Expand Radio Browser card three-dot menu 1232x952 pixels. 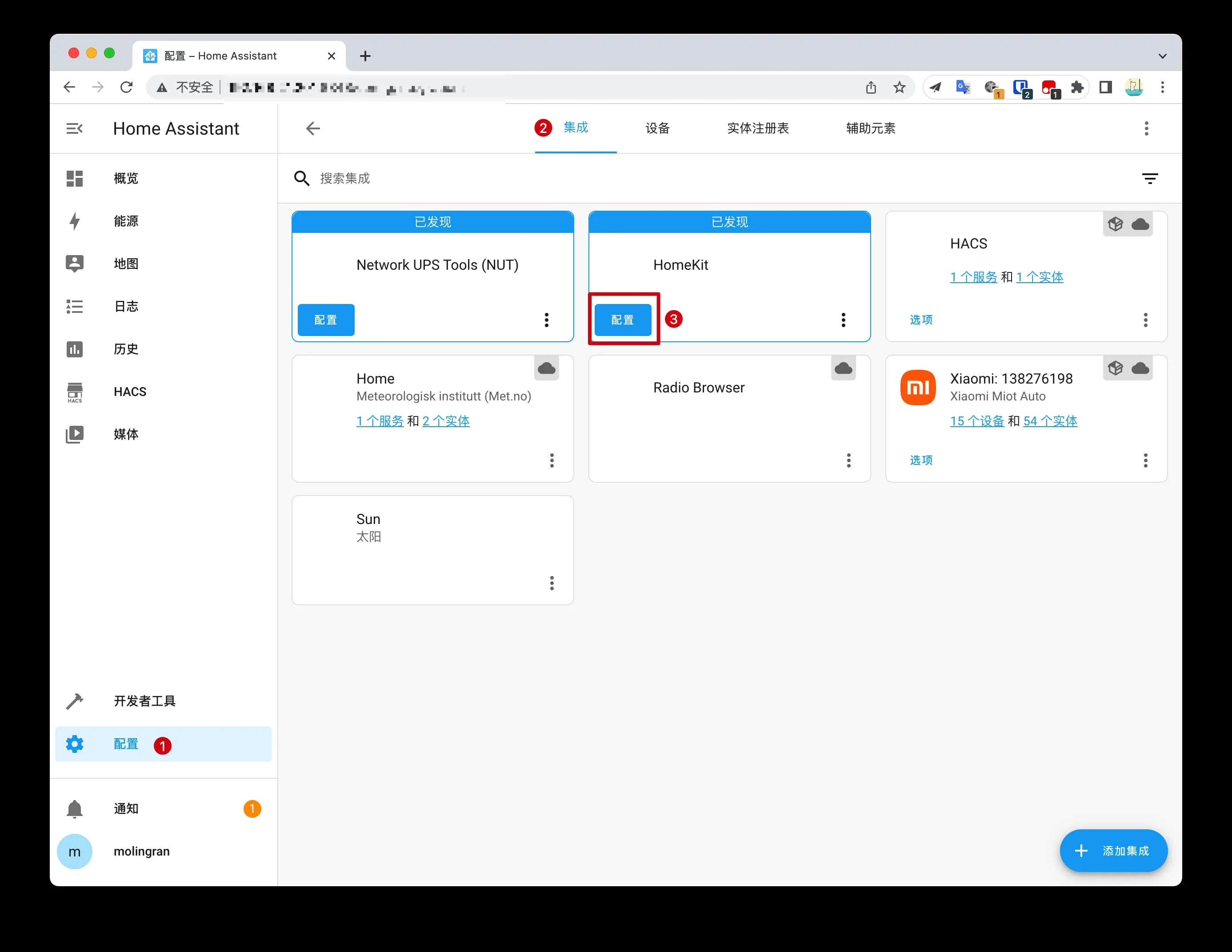pyautogui.click(x=848, y=460)
